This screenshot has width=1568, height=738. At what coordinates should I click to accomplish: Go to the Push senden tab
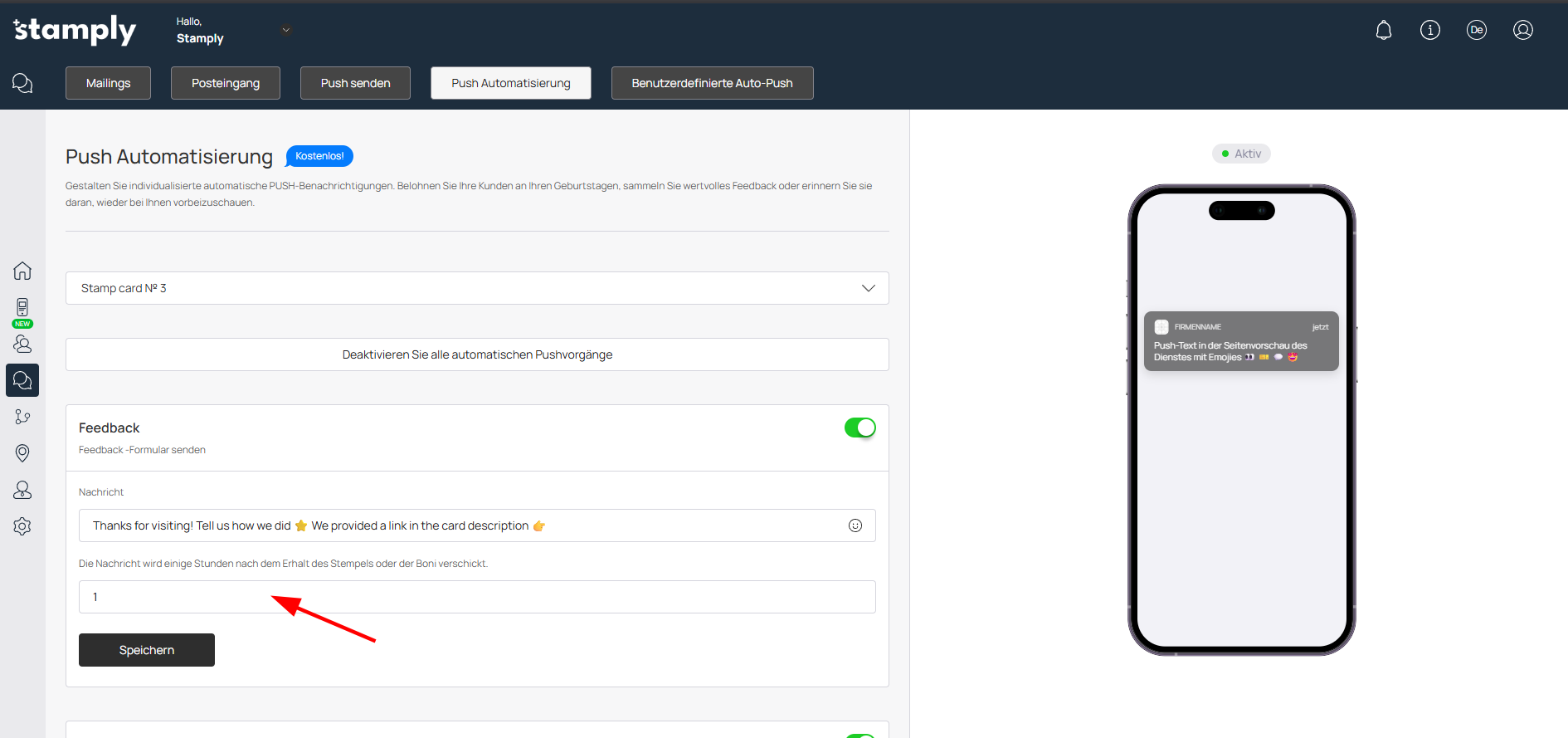click(x=355, y=83)
